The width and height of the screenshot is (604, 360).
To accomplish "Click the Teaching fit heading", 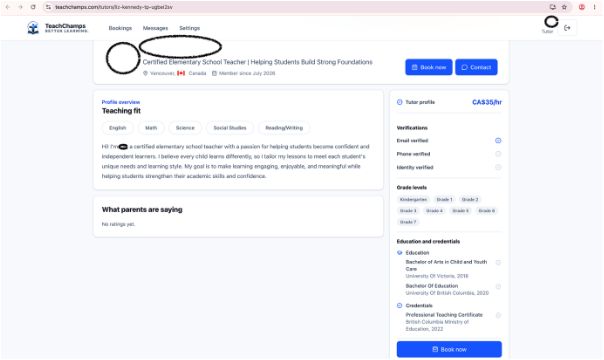I will (121, 111).
